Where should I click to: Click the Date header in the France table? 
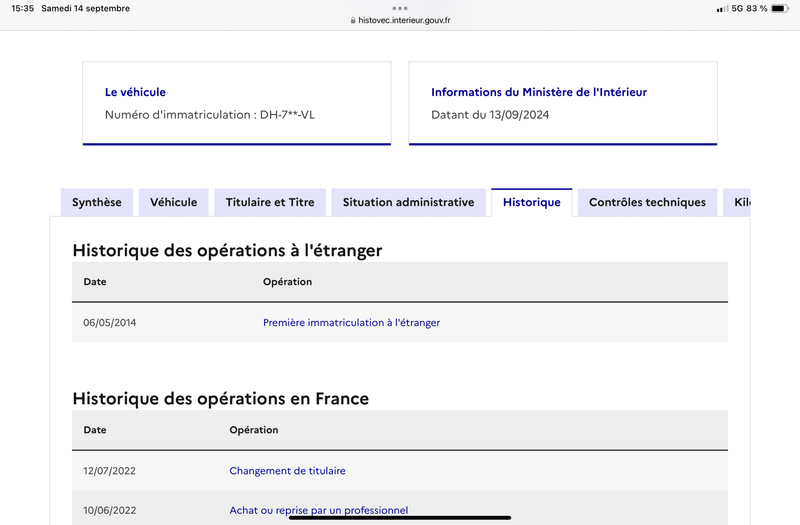tap(95, 430)
